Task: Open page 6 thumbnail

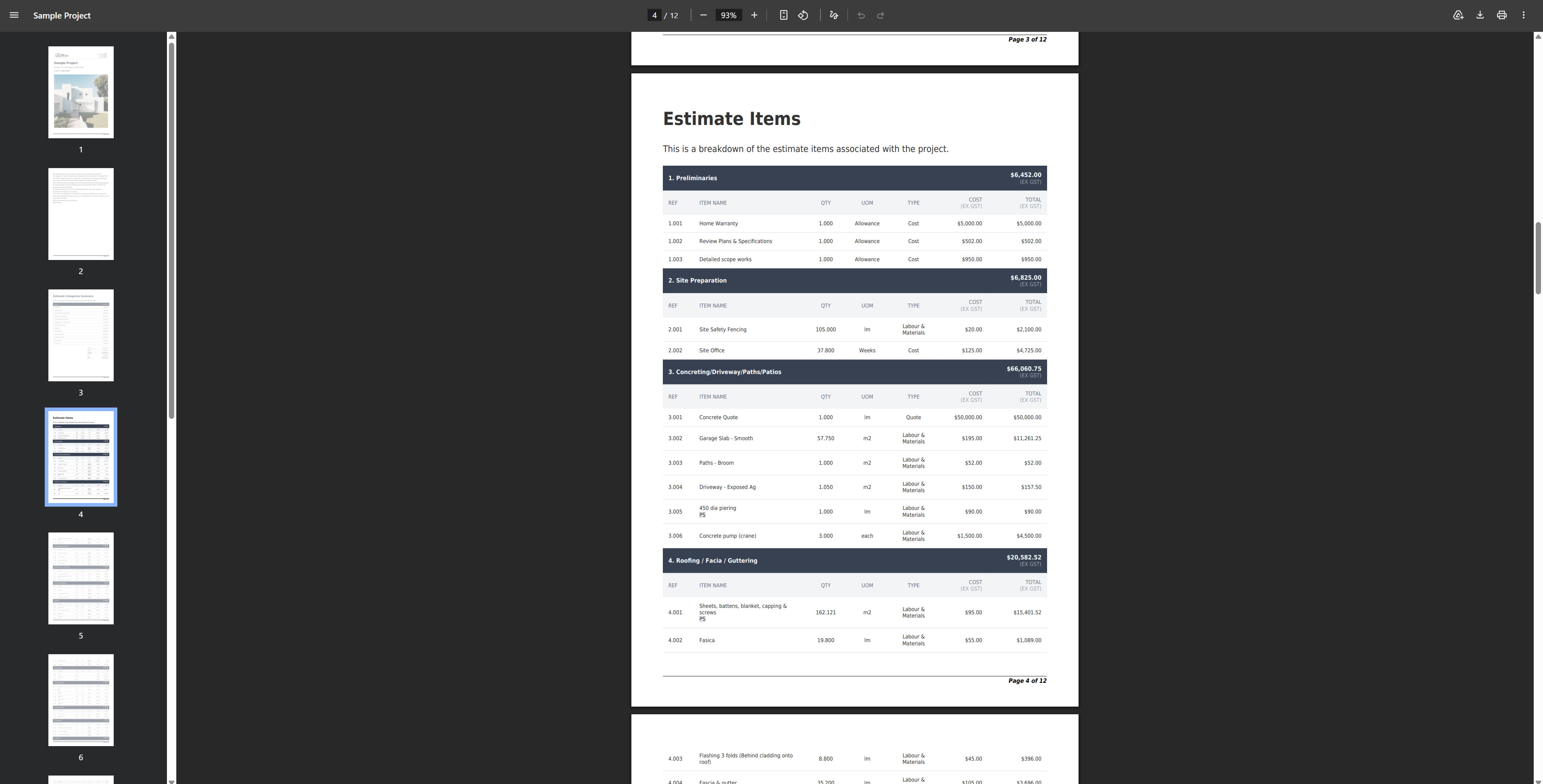Action: (x=81, y=700)
